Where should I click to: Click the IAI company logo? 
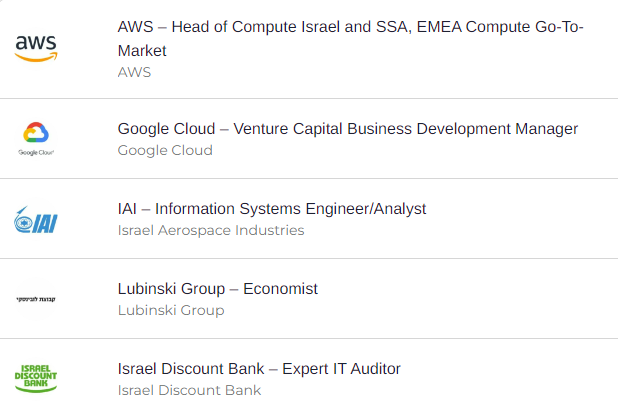36,220
